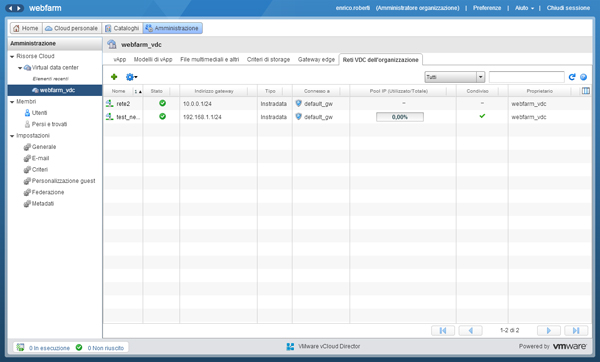
Task: Click the green shared checkmark for test_ne network
Action: (482, 116)
